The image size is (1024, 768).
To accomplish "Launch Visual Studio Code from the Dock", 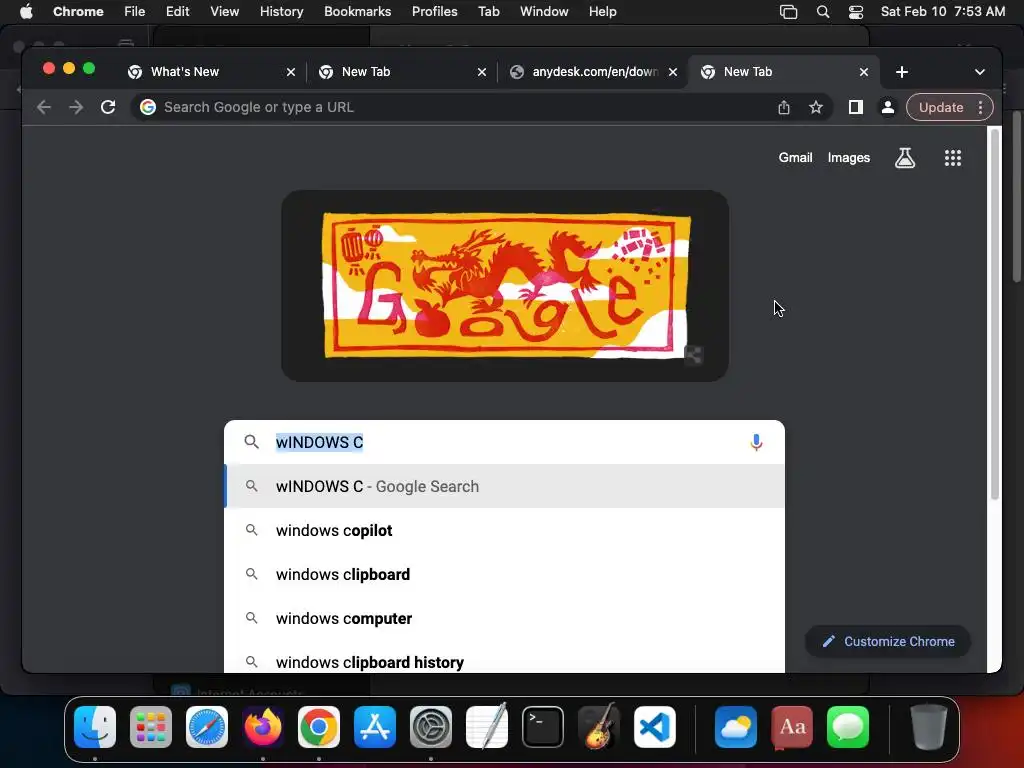I will pos(655,727).
